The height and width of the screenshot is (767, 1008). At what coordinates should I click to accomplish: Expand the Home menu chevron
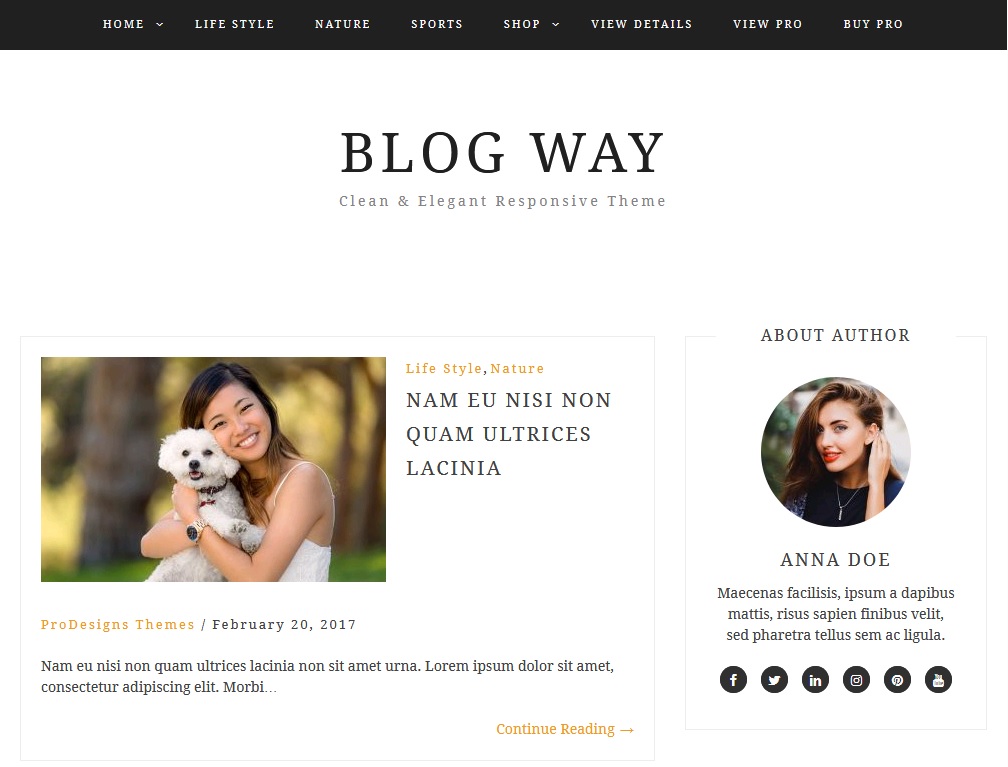[x=160, y=24]
